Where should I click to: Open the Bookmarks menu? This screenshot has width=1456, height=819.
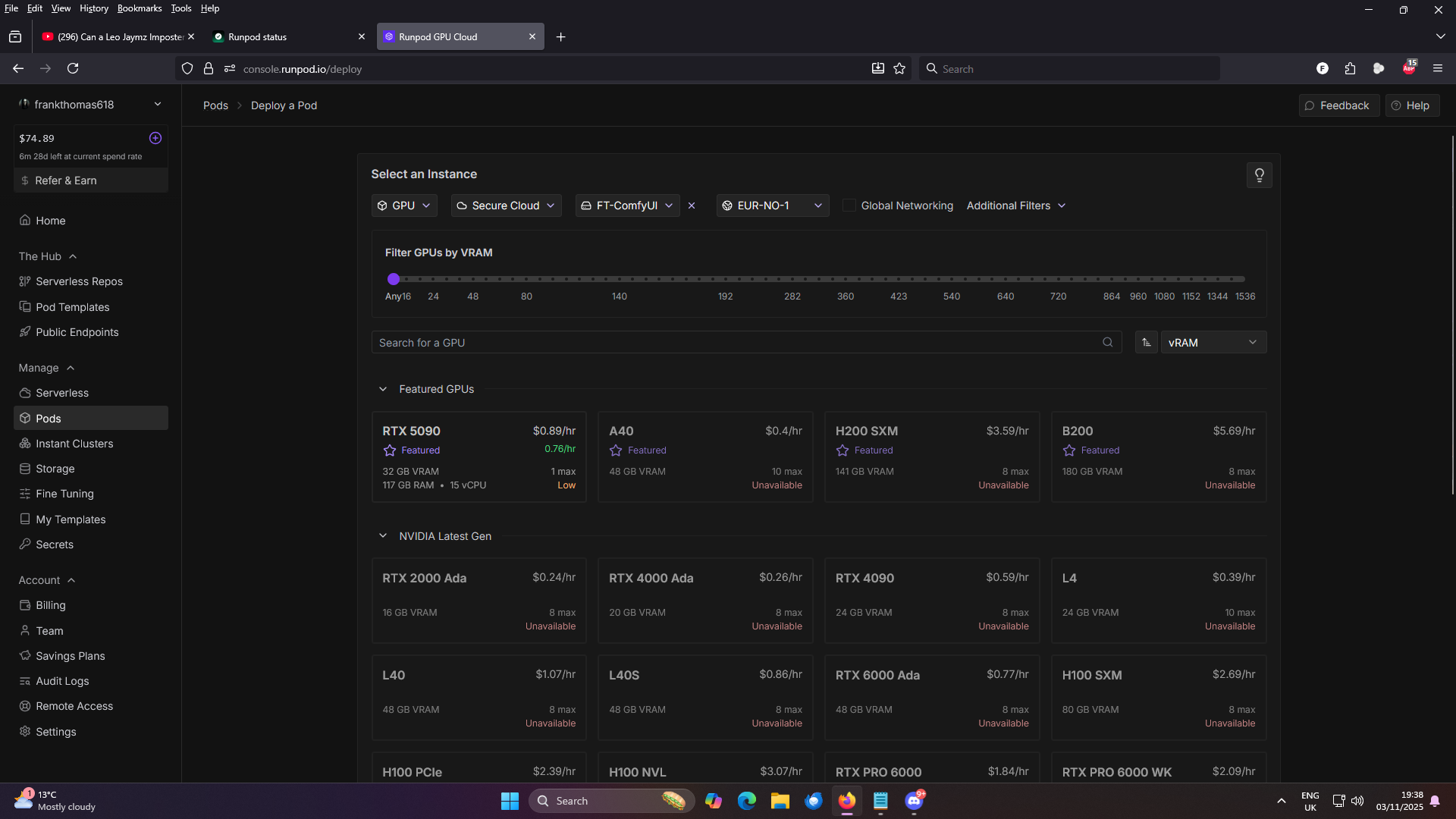tap(140, 8)
